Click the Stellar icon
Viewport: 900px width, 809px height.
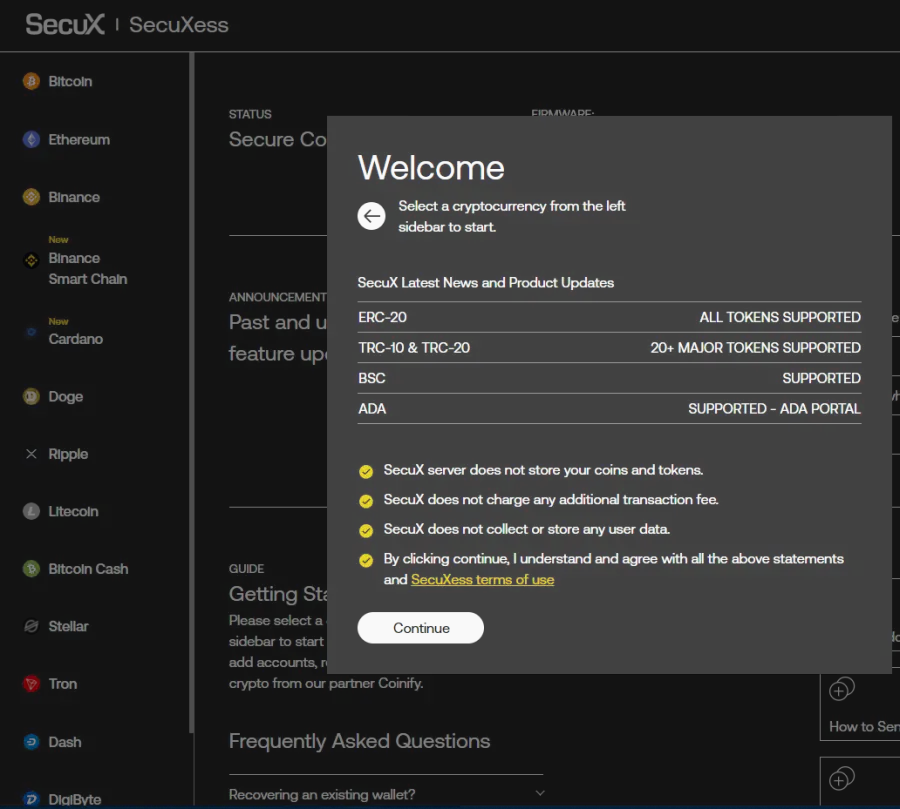31,626
